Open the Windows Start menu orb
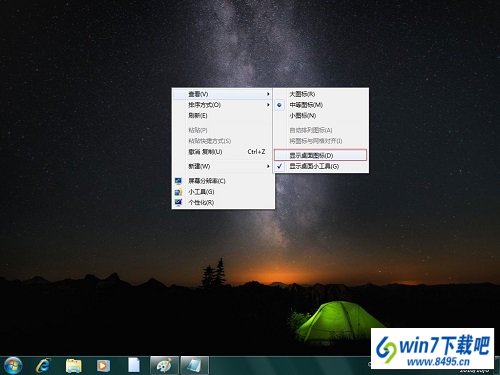The width and height of the screenshot is (500, 375). point(13,365)
